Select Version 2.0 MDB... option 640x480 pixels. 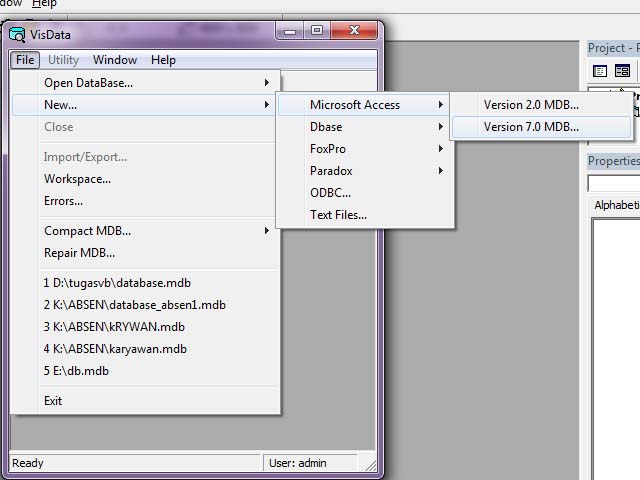(542, 105)
